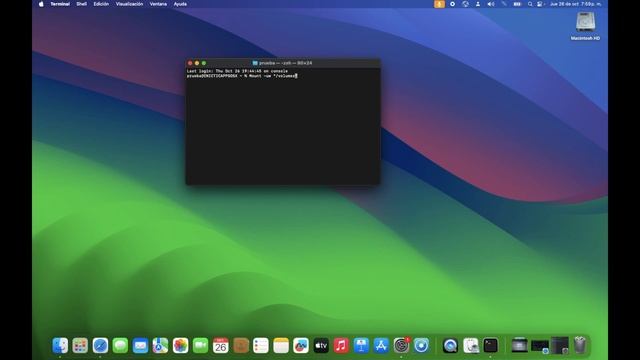The height and width of the screenshot is (360, 640).
Task: Launch FaceTime from the Dock
Action: point(200,346)
